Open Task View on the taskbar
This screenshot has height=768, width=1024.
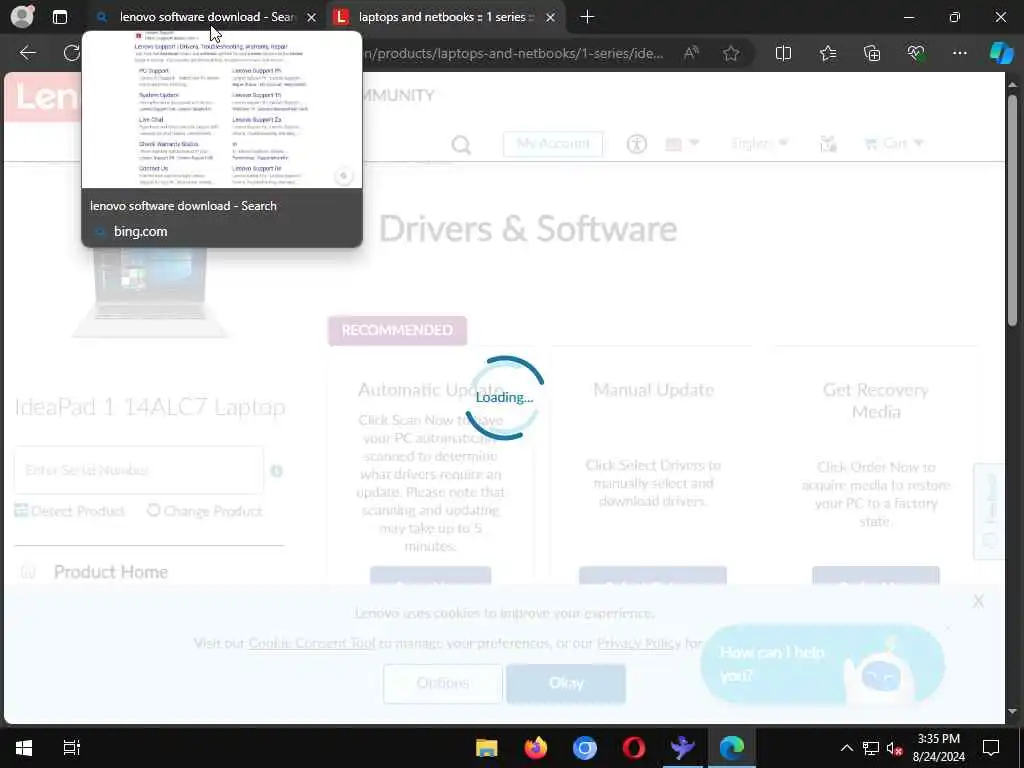[x=71, y=748]
